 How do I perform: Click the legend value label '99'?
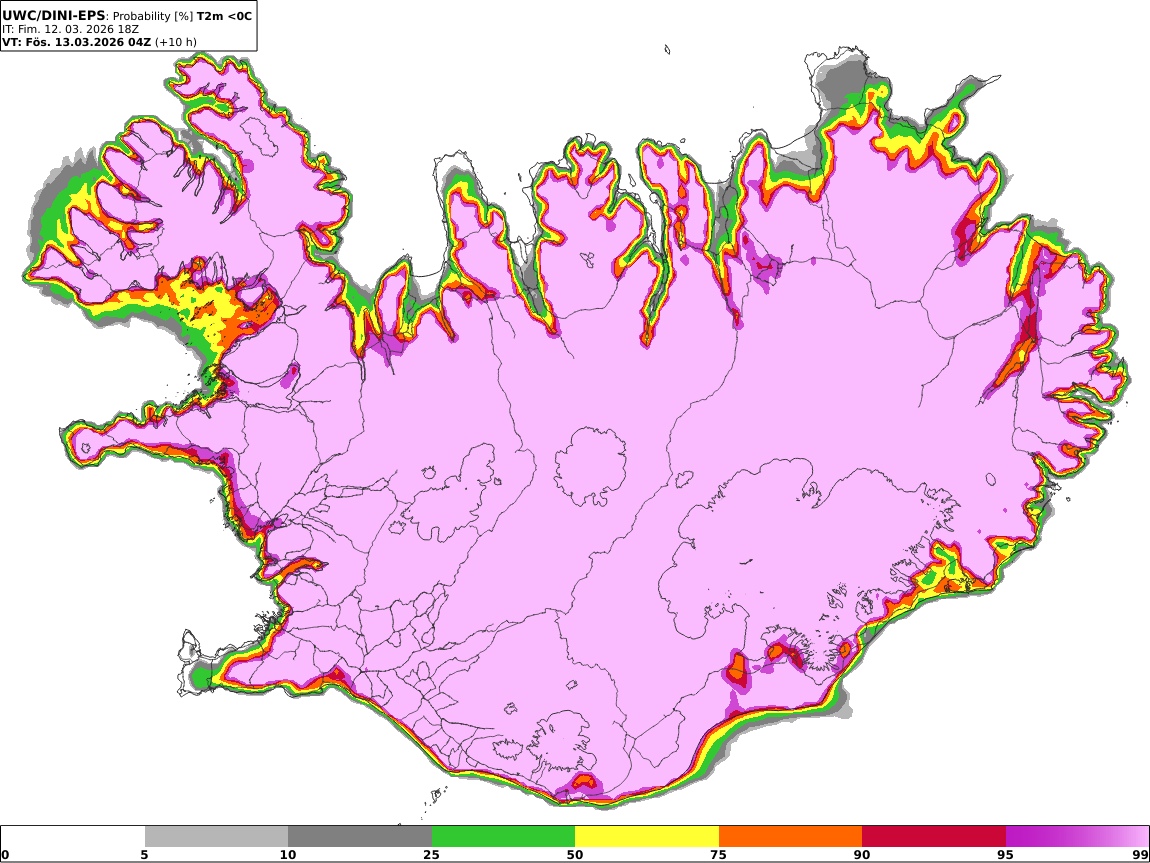[1140, 855]
